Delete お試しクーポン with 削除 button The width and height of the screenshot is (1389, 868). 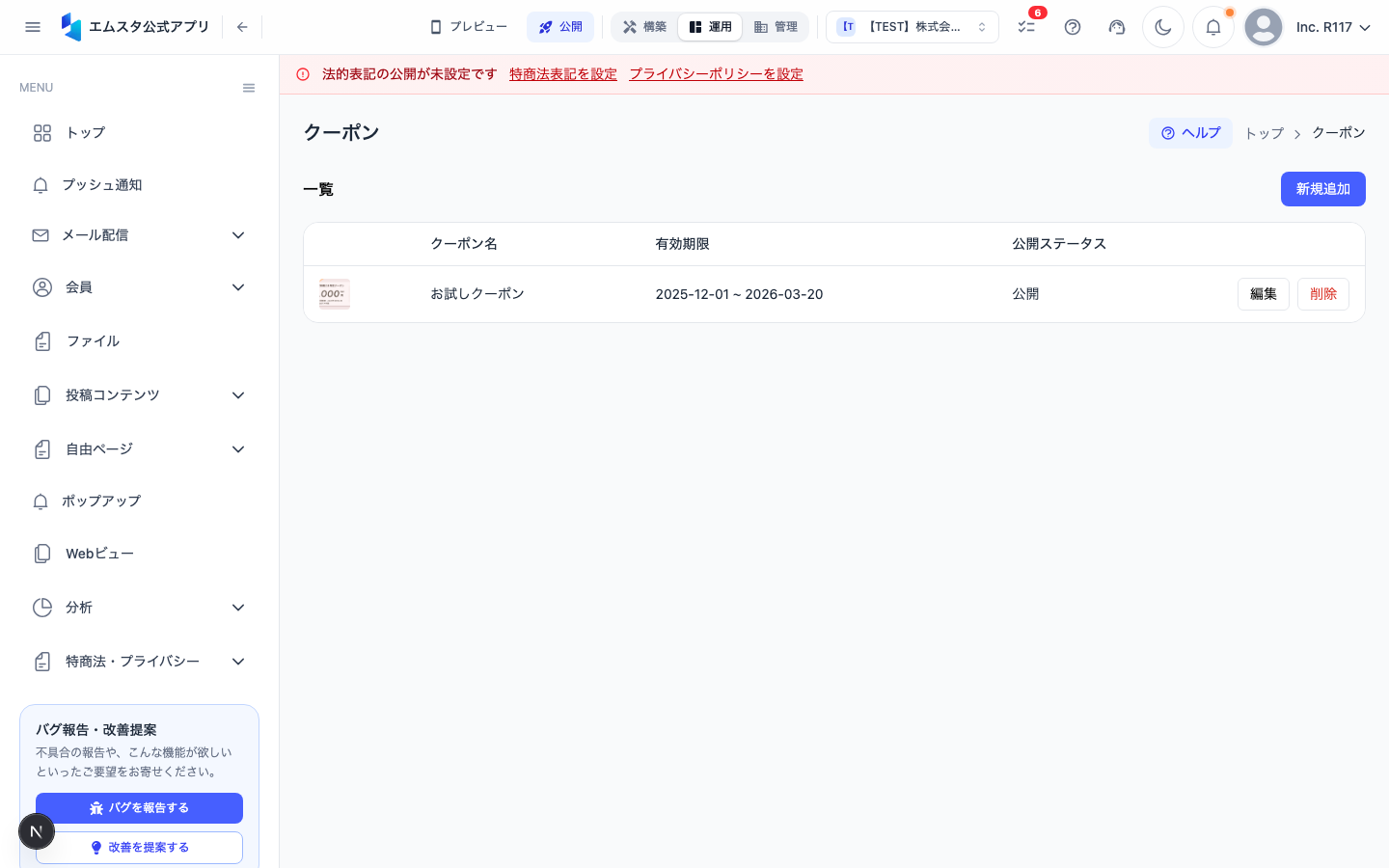(1323, 294)
